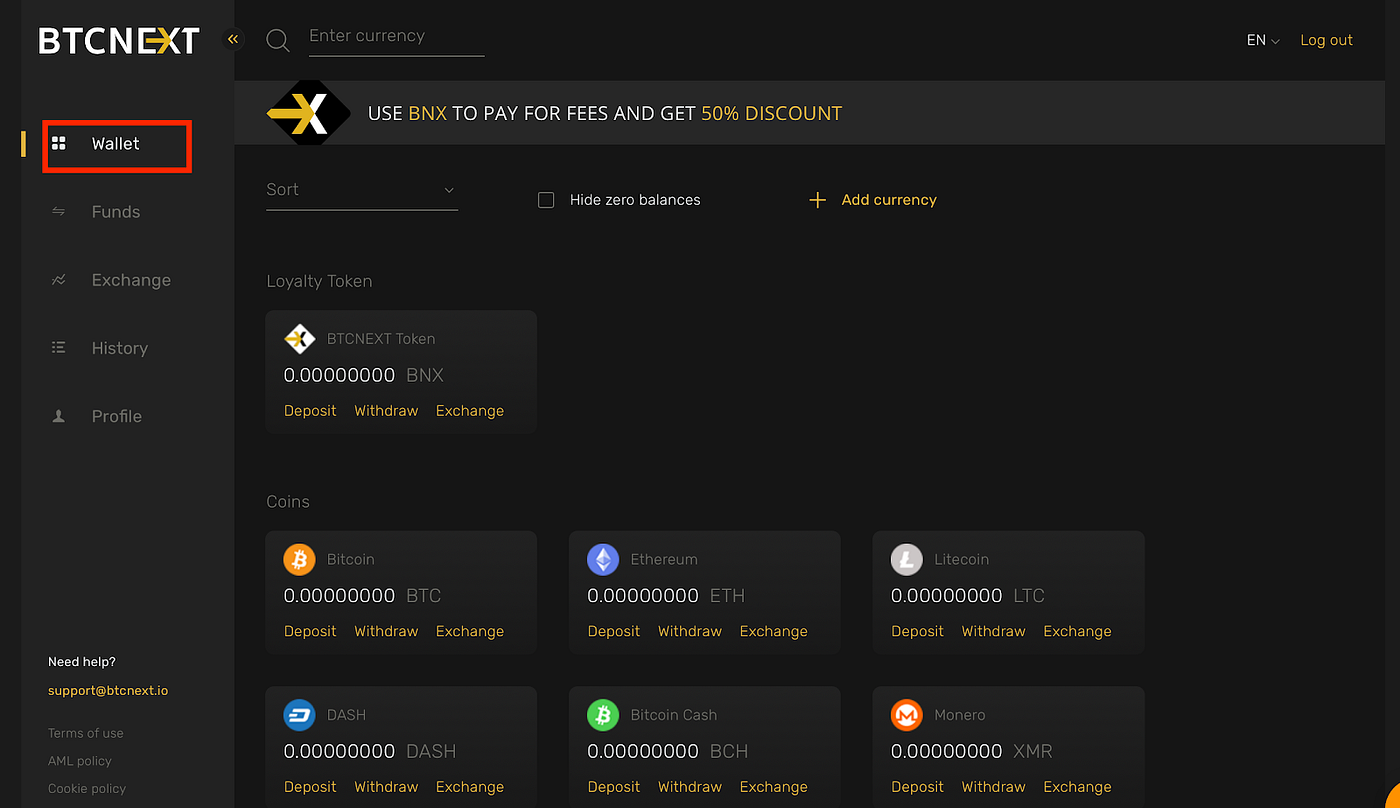Click the support@btcnext.io email link
This screenshot has height=808, width=1400.
108,691
